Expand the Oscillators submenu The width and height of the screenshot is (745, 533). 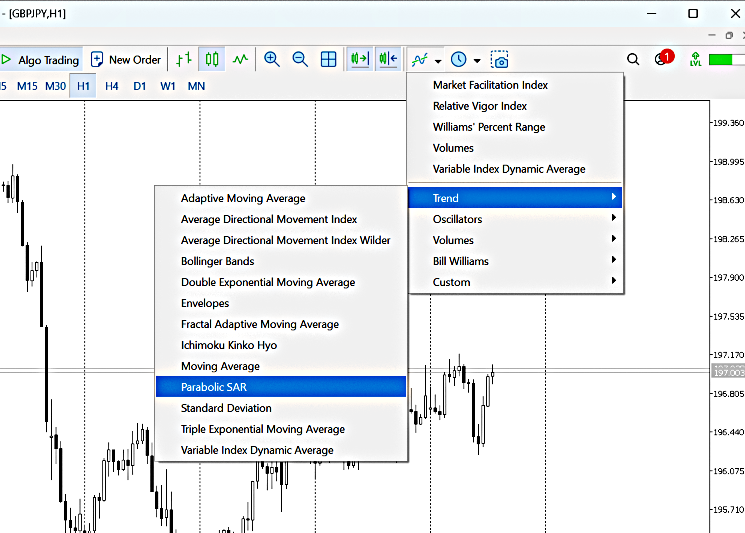[515, 219]
